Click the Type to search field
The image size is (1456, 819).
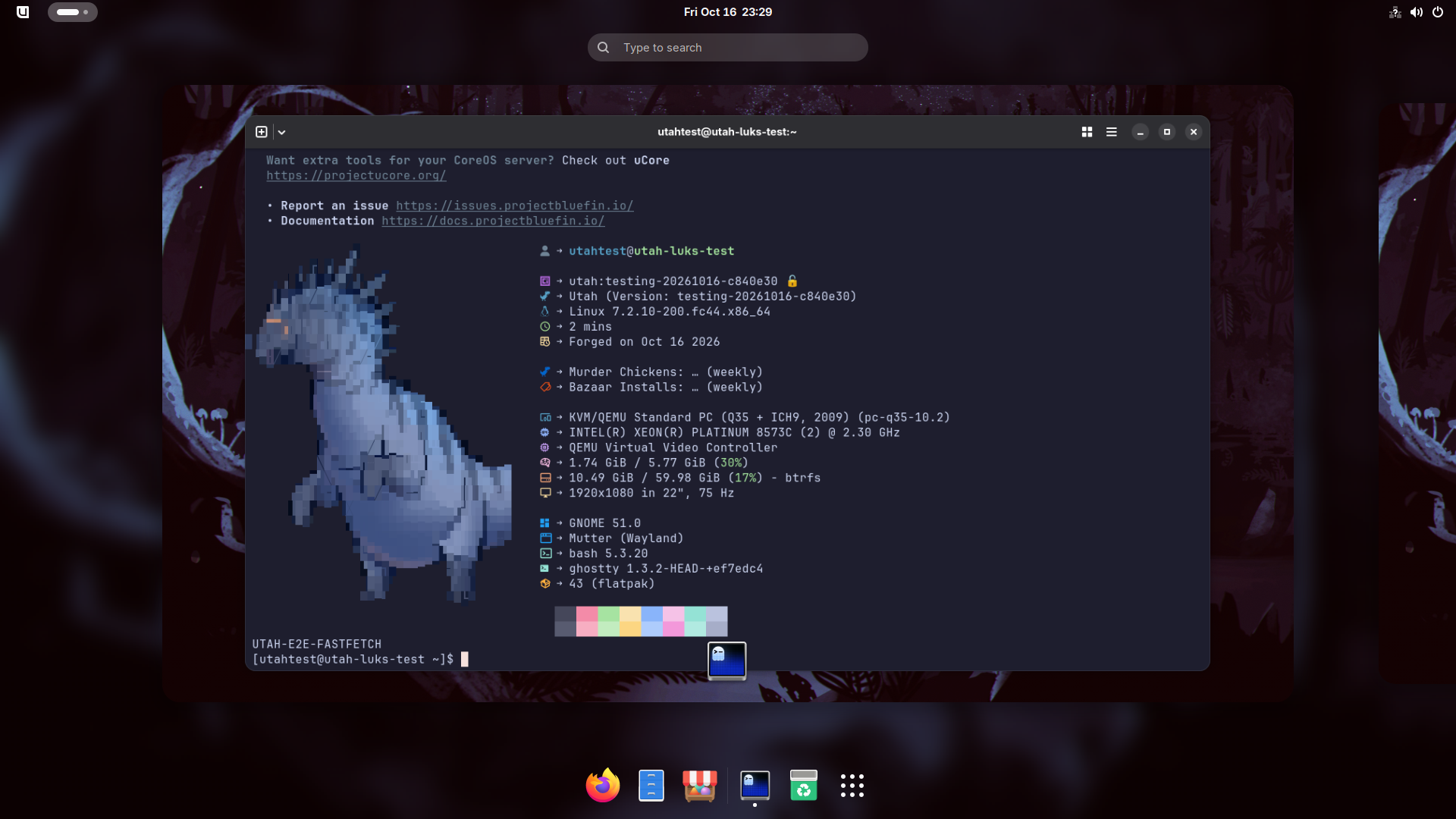(728, 47)
